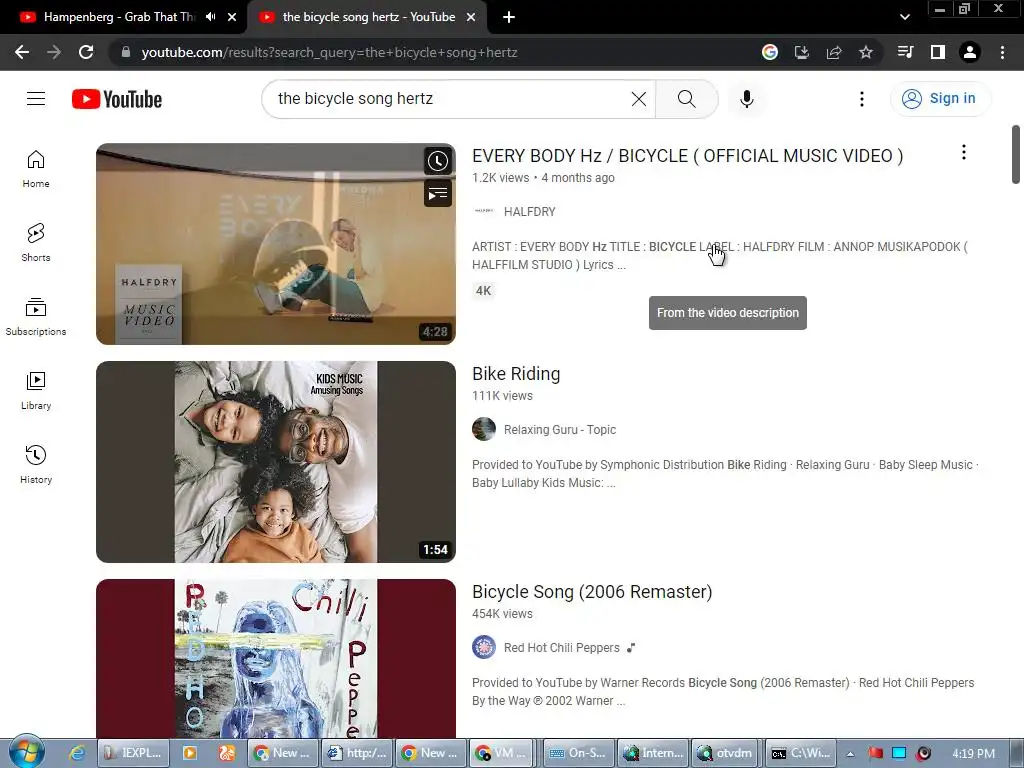Viewport: 1024px width, 768px height.
Task: Open the Bike Riding video title
Action: point(516,374)
